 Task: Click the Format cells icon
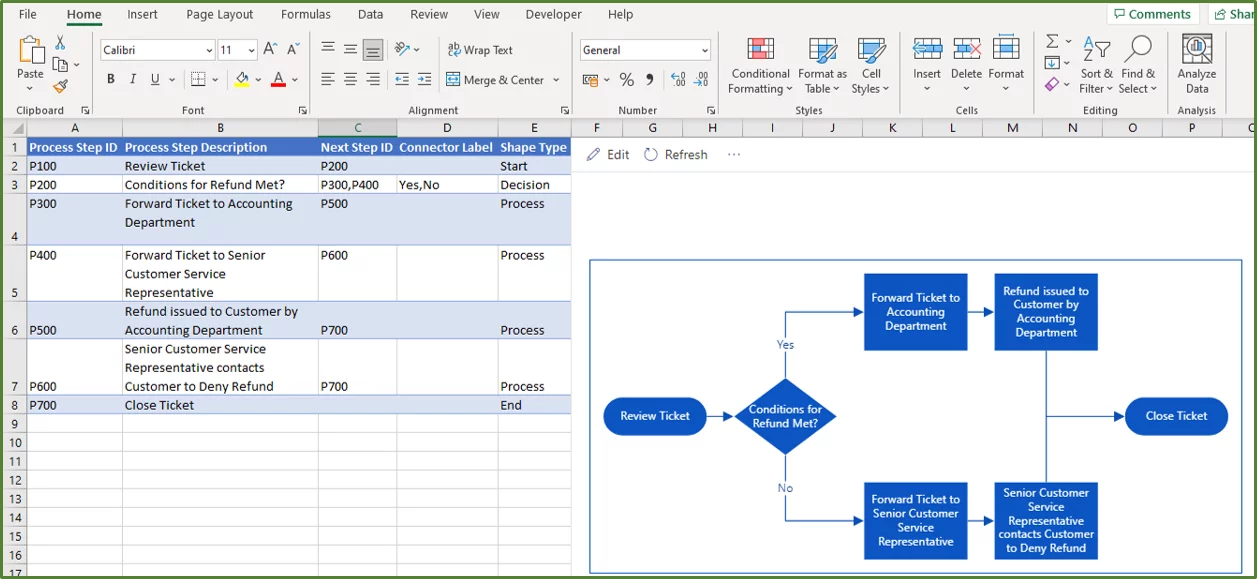(x=1006, y=48)
